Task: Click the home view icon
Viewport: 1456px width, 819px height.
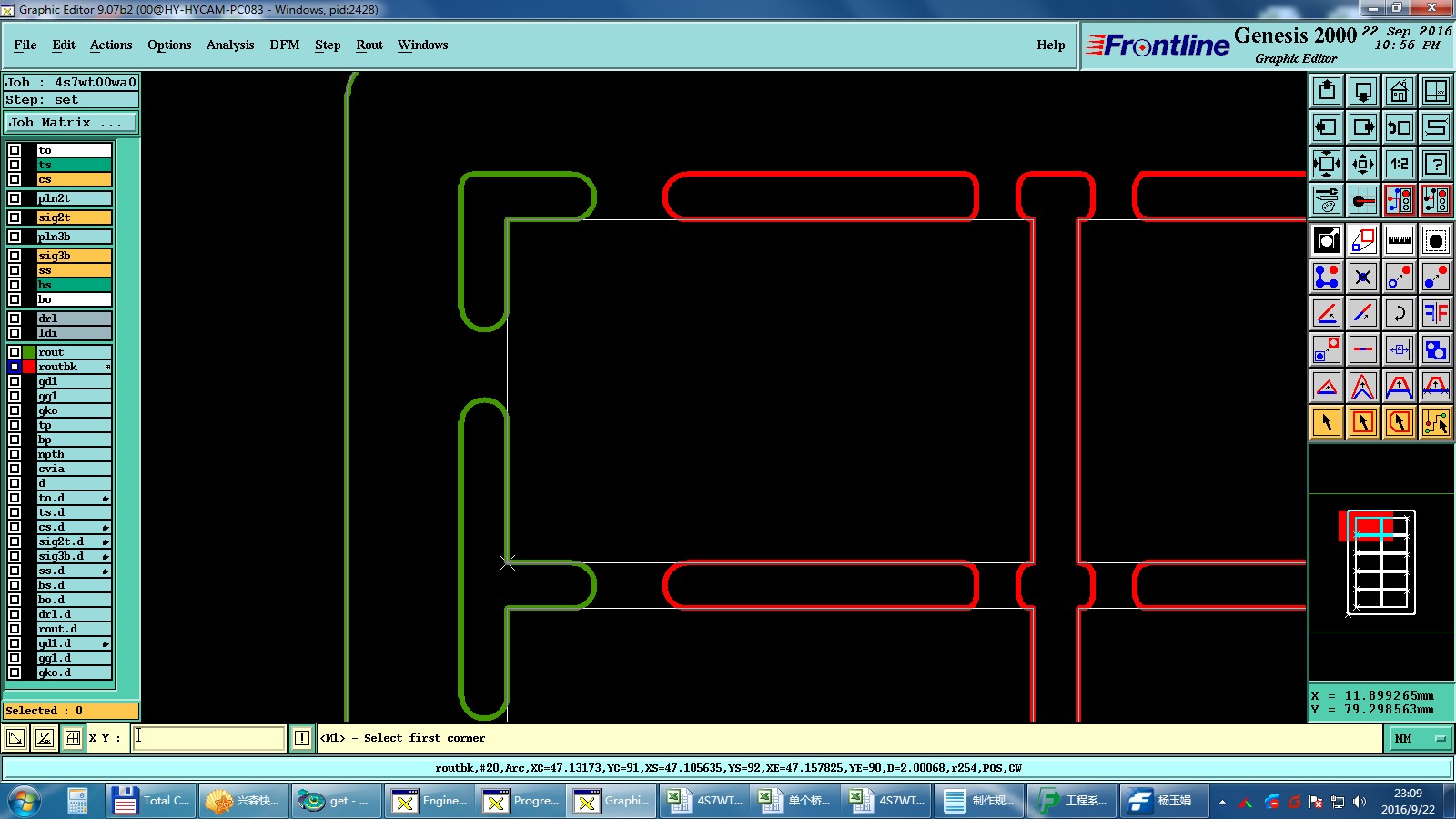Action: 1400,91
